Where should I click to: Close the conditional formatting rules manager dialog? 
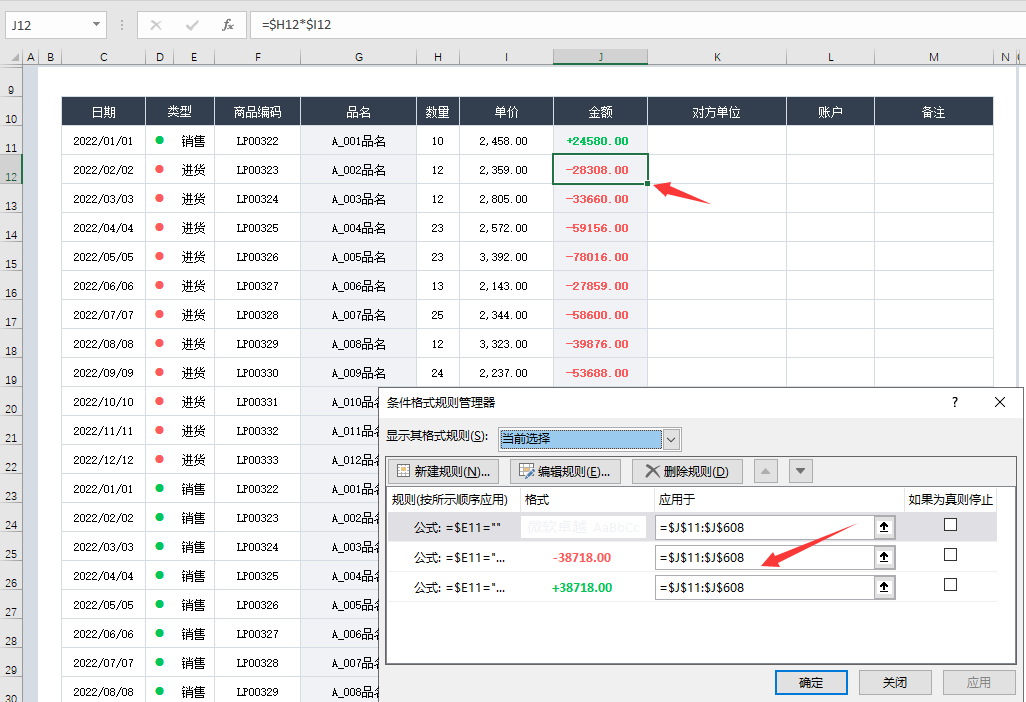tap(1000, 402)
